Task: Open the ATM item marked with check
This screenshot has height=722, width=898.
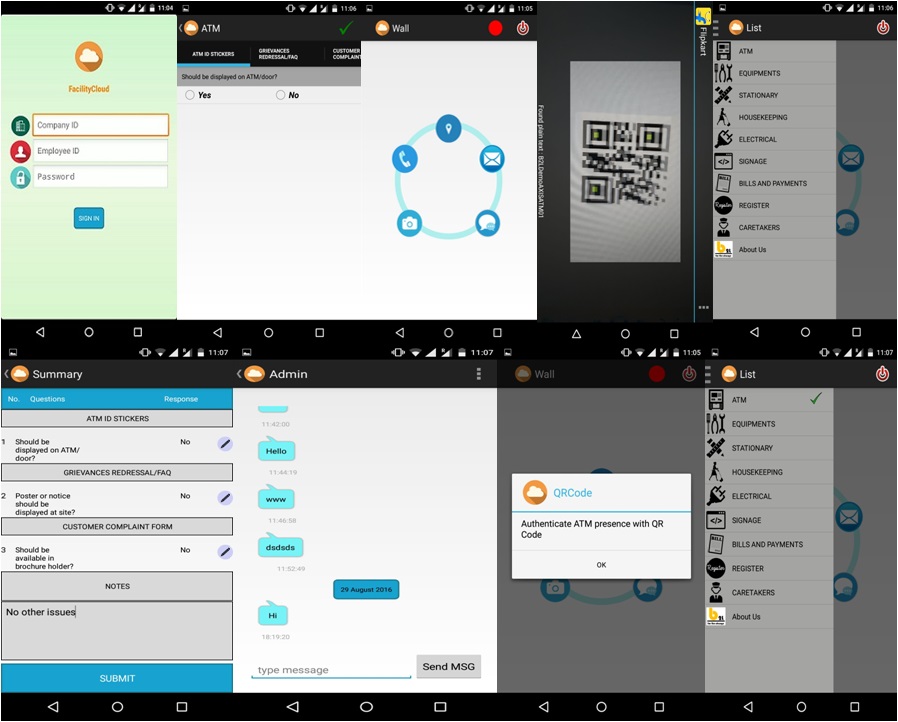Action: pos(768,400)
